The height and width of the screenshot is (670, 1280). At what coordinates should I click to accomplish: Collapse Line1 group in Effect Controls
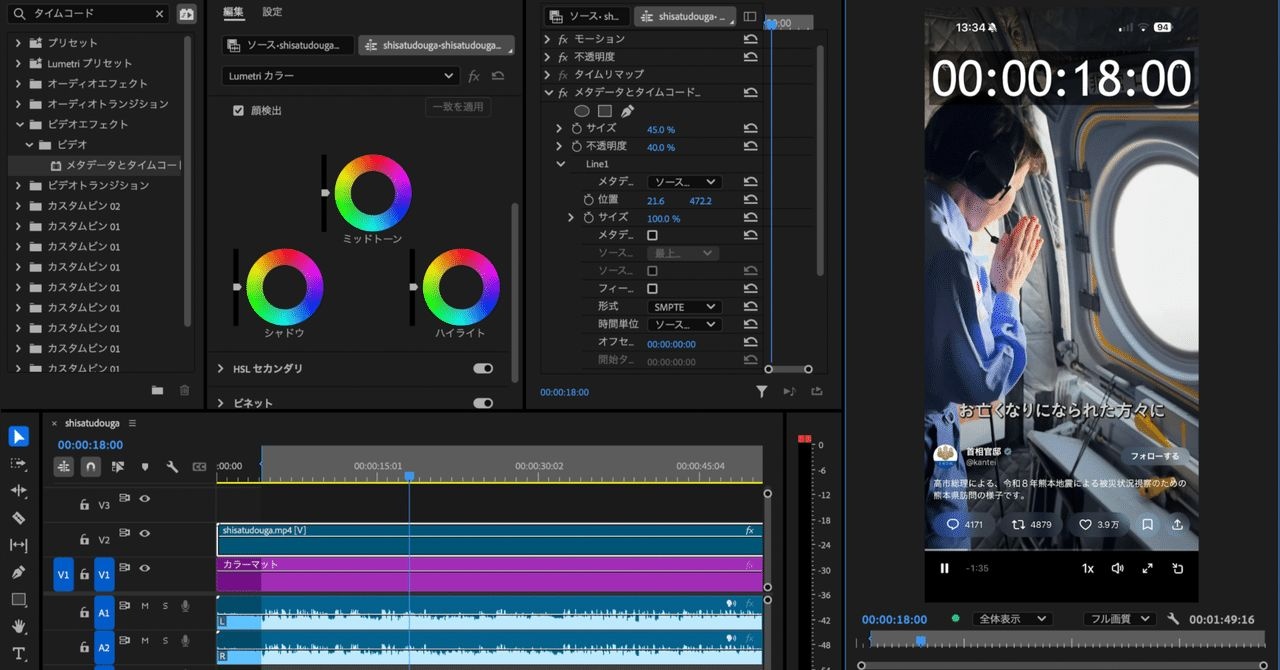(561, 164)
